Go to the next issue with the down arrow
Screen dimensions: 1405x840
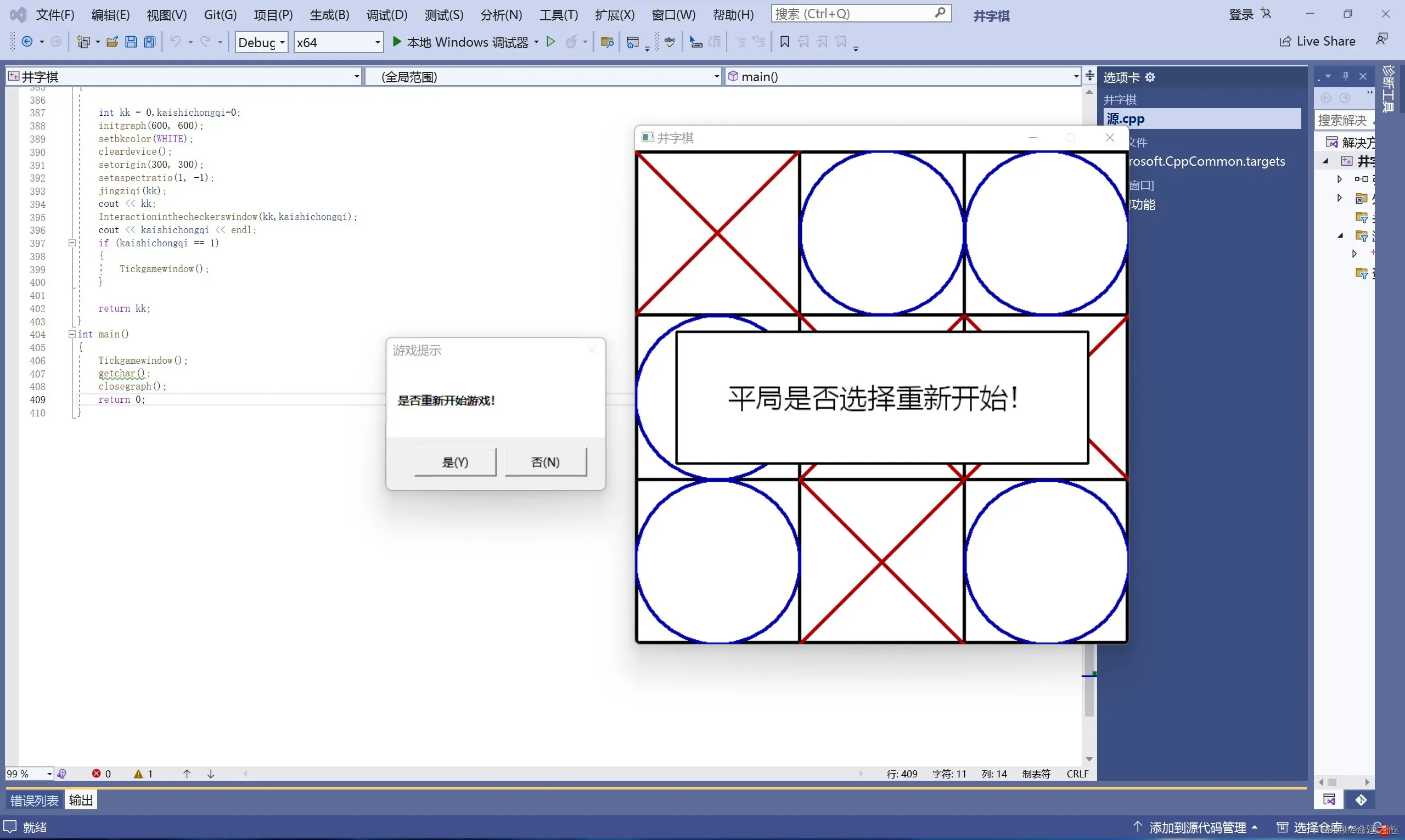point(211,774)
